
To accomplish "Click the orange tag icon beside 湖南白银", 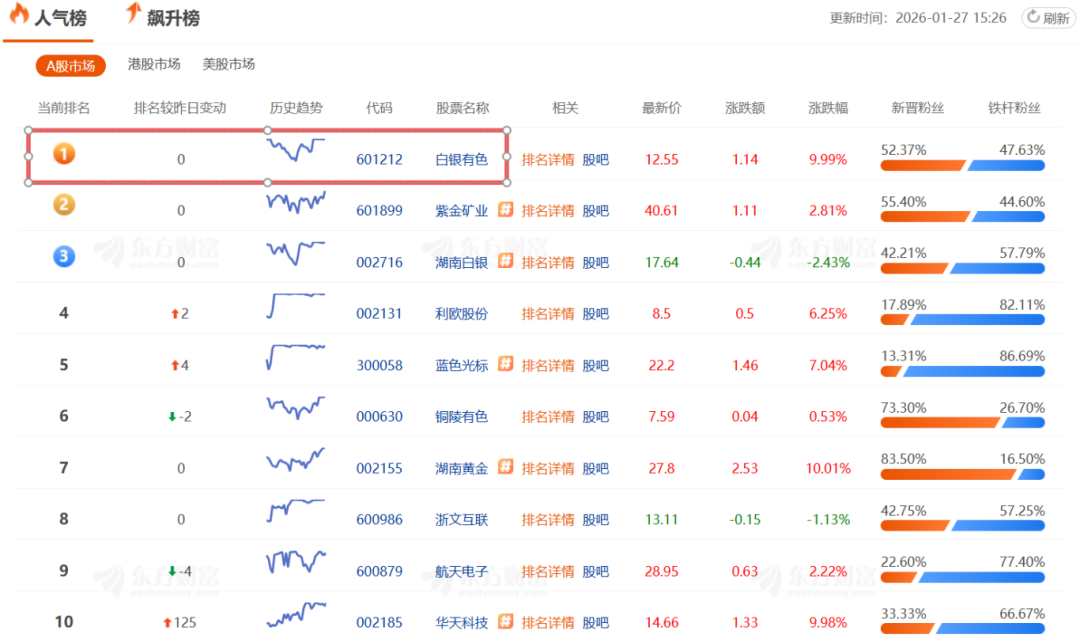I will (506, 261).
